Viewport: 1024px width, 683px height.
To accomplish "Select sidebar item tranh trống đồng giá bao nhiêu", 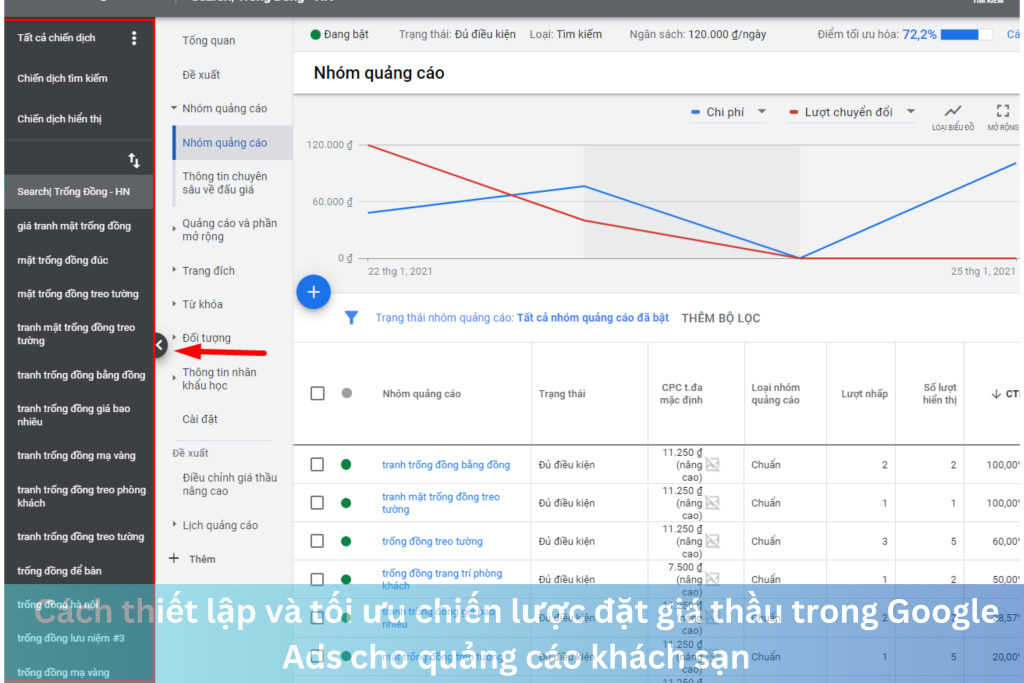I will pos(74,415).
